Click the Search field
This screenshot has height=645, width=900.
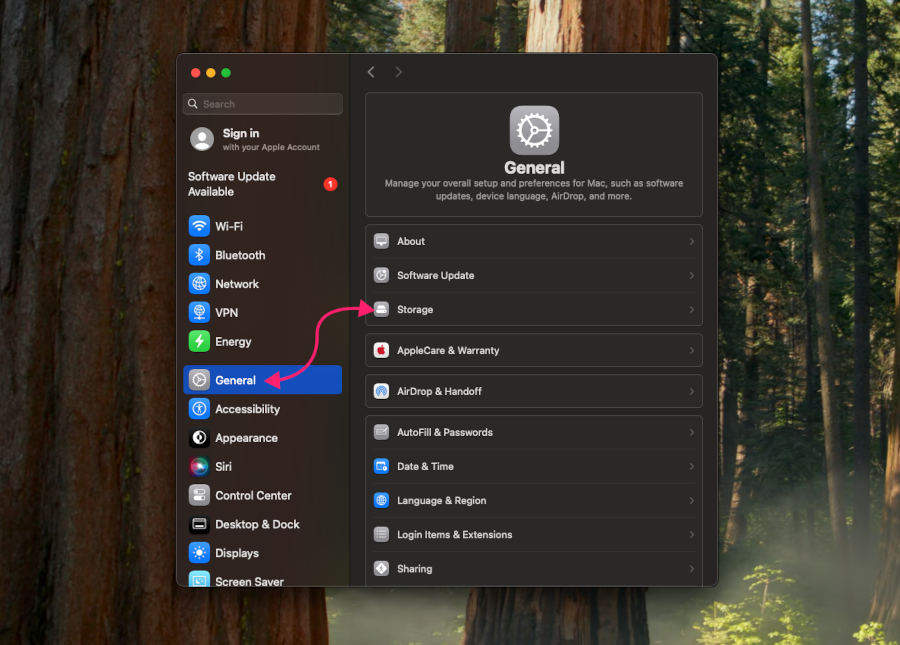click(262, 104)
